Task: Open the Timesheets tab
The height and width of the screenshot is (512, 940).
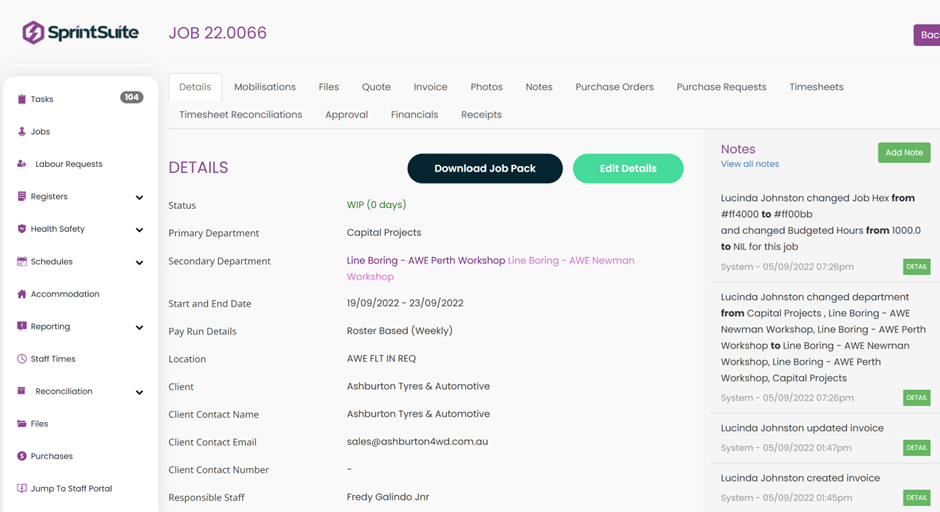Action: pos(816,87)
